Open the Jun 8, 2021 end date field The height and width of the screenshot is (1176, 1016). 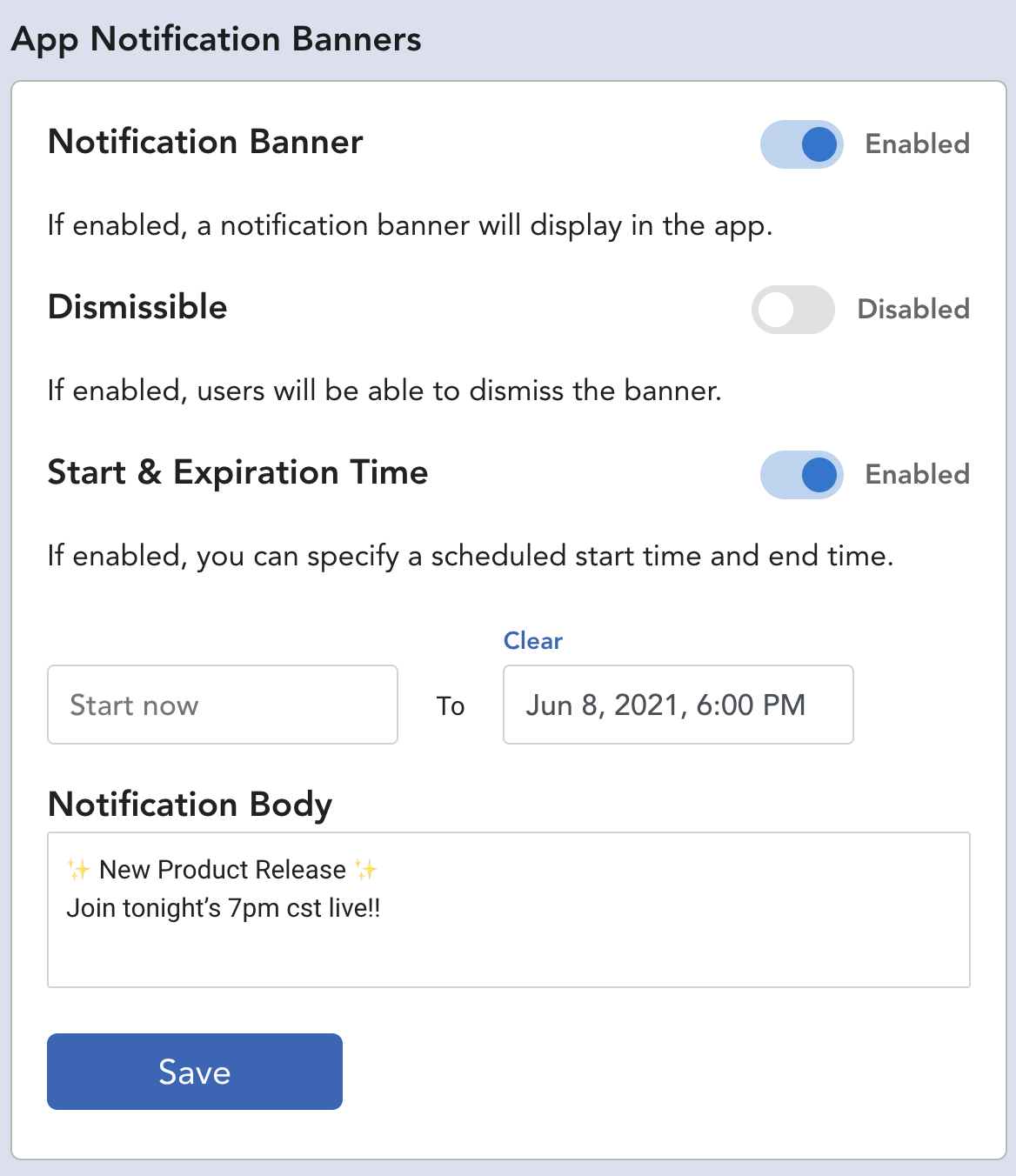(x=678, y=705)
